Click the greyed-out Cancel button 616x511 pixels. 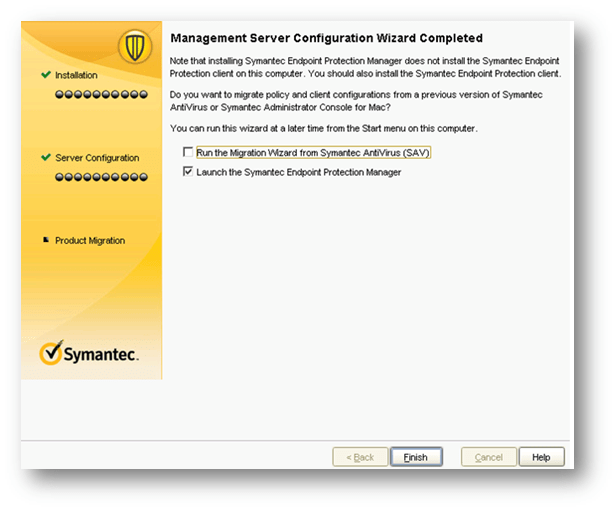(488, 457)
